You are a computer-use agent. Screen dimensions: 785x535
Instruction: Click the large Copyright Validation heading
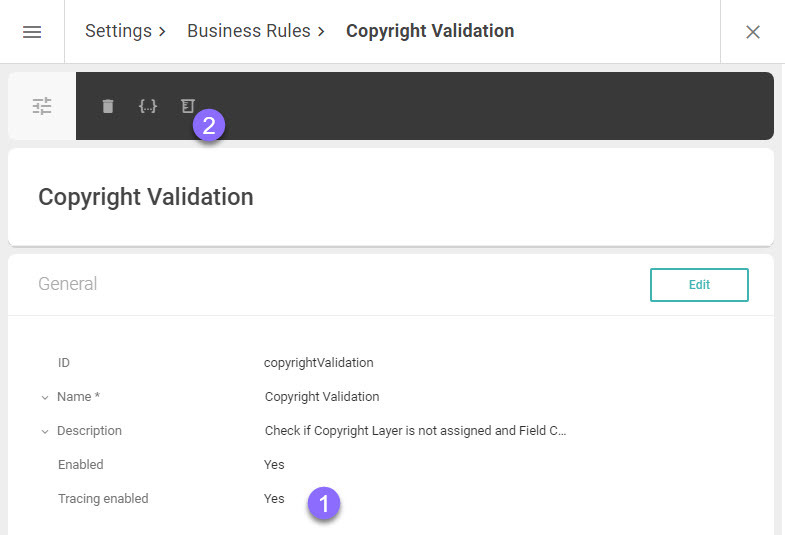(146, 197)
